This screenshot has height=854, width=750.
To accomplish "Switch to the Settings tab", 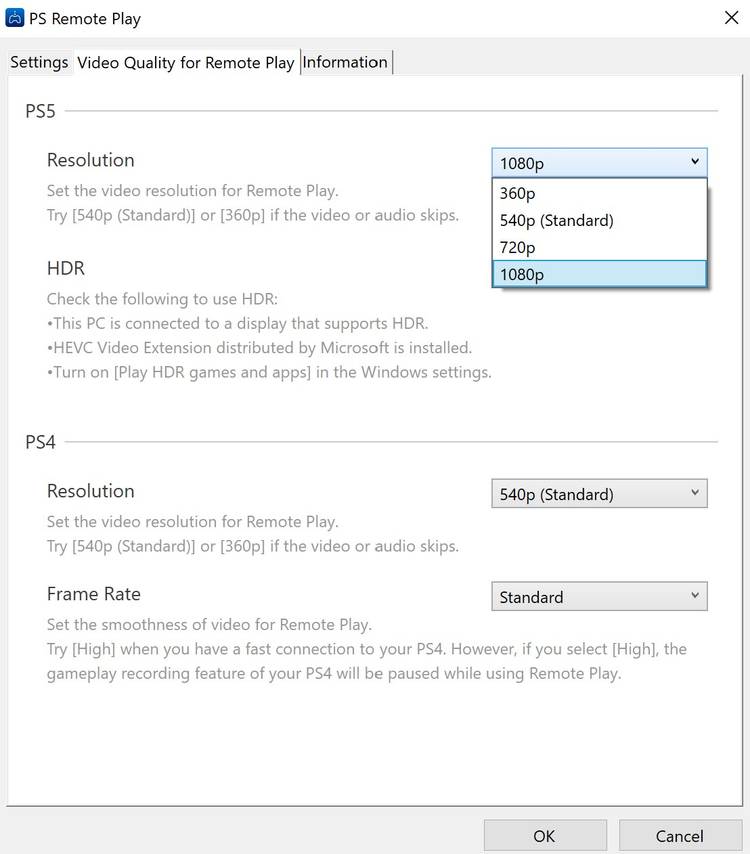I will pos(39,62).
